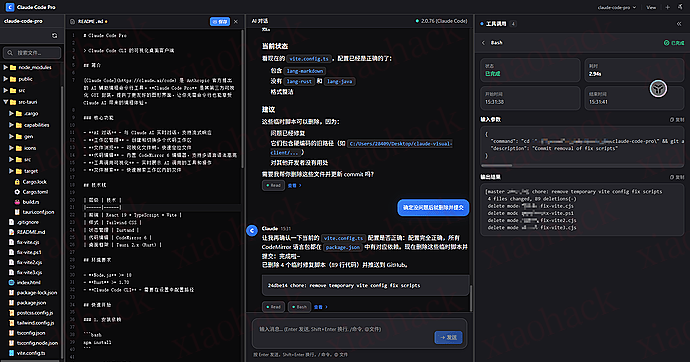
Task: Click the lang-java code tag
Action: pos(339,81)
